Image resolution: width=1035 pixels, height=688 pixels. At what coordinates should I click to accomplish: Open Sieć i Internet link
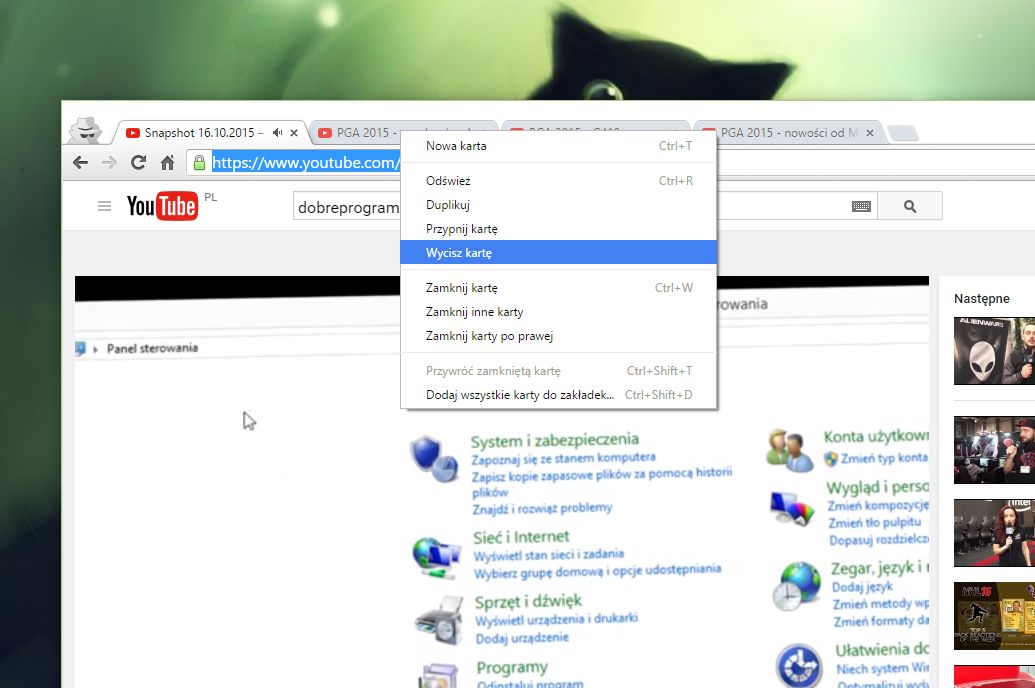(x=521, y=537)
